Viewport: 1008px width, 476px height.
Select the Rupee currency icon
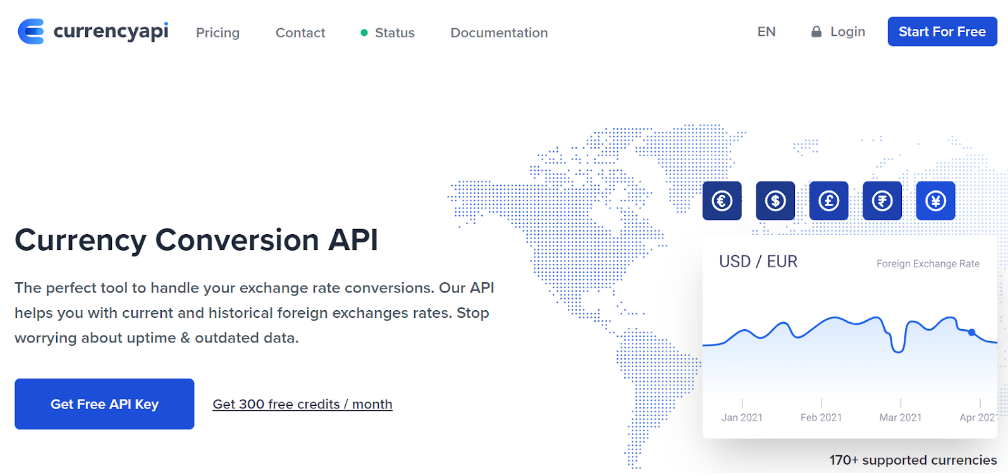click(x=882, y=201)
